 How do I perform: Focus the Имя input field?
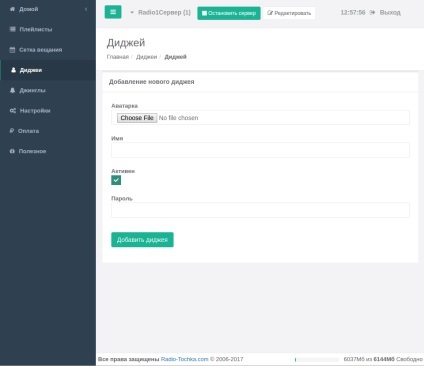[x=260, y=150]
